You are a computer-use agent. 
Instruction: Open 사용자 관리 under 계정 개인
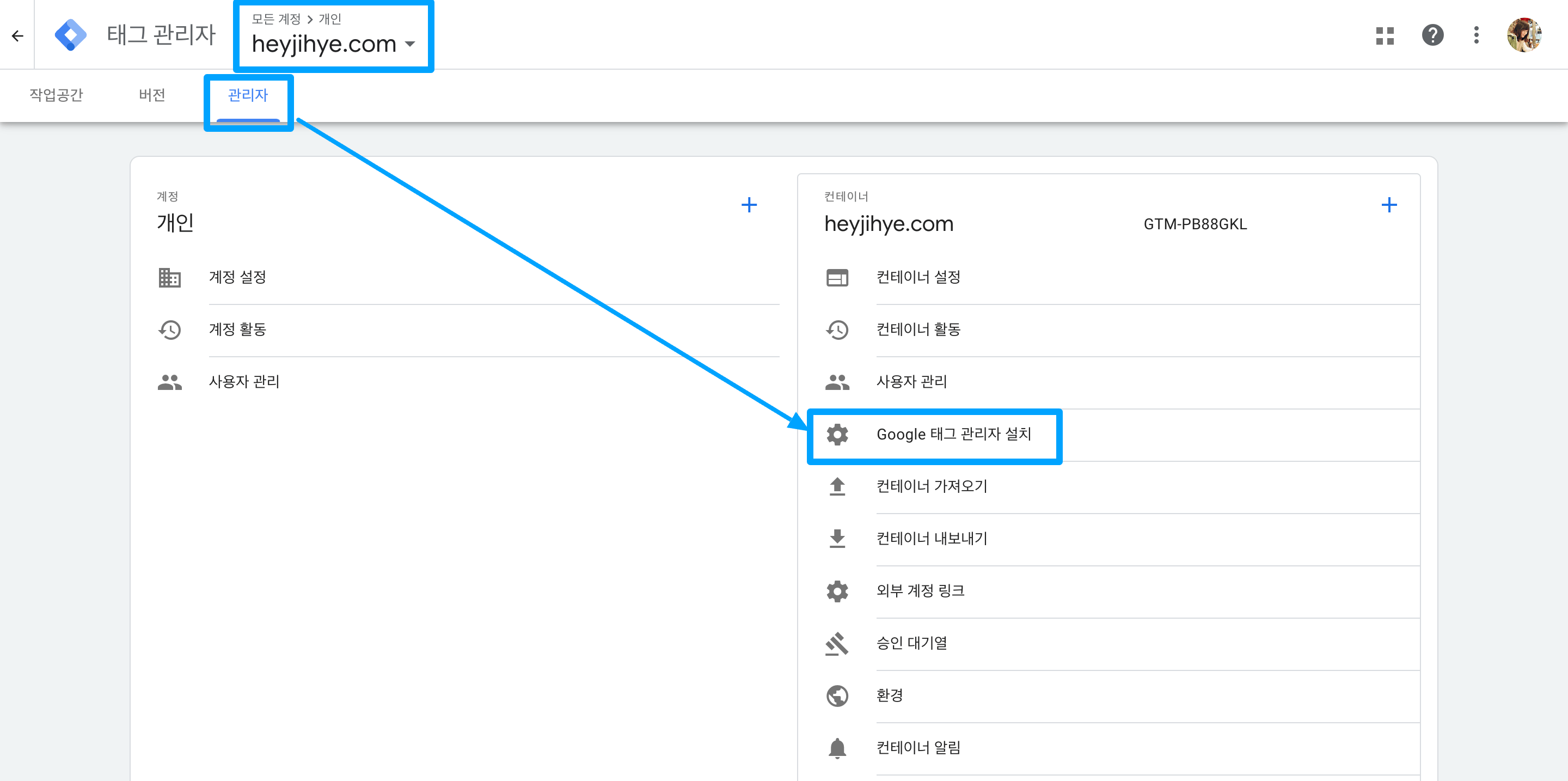(244, 382)
